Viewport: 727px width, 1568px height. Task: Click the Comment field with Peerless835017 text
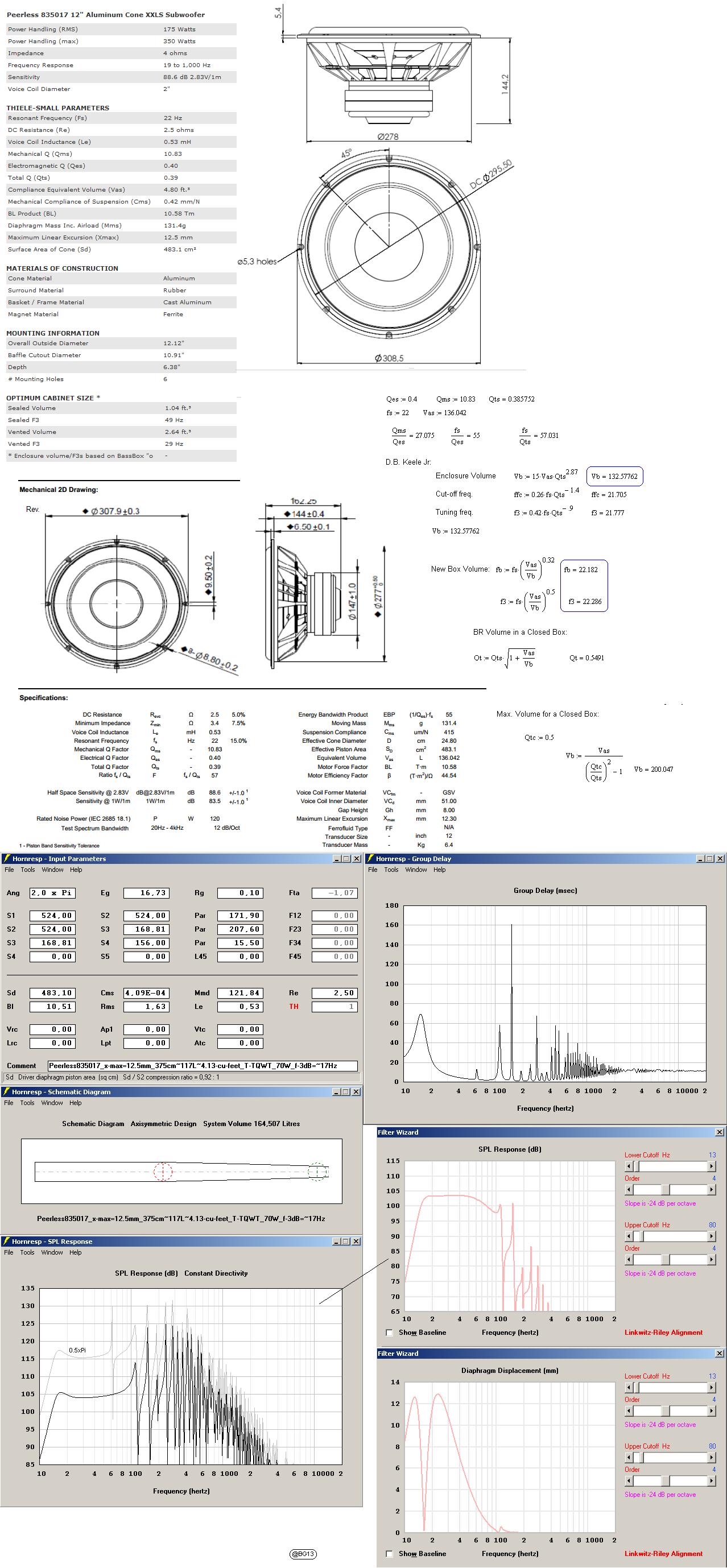202,1066
